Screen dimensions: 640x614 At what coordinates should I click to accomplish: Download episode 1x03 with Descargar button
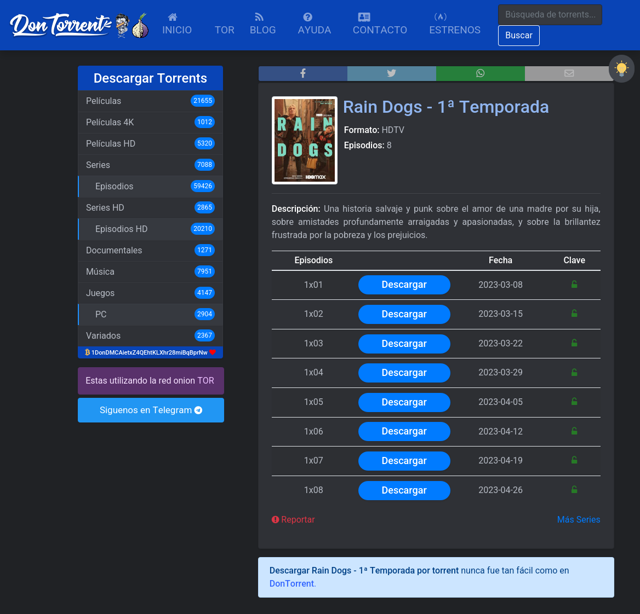404,343
